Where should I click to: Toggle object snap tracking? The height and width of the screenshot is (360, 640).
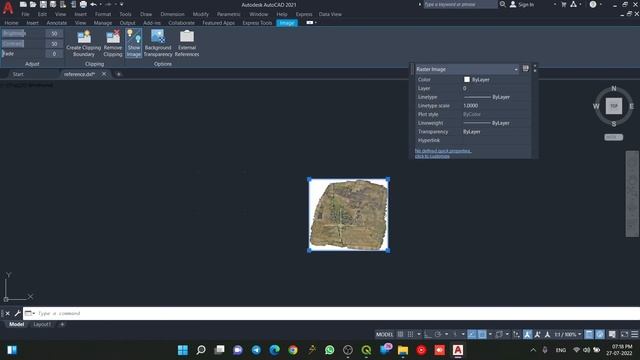(x=472, y=334)
